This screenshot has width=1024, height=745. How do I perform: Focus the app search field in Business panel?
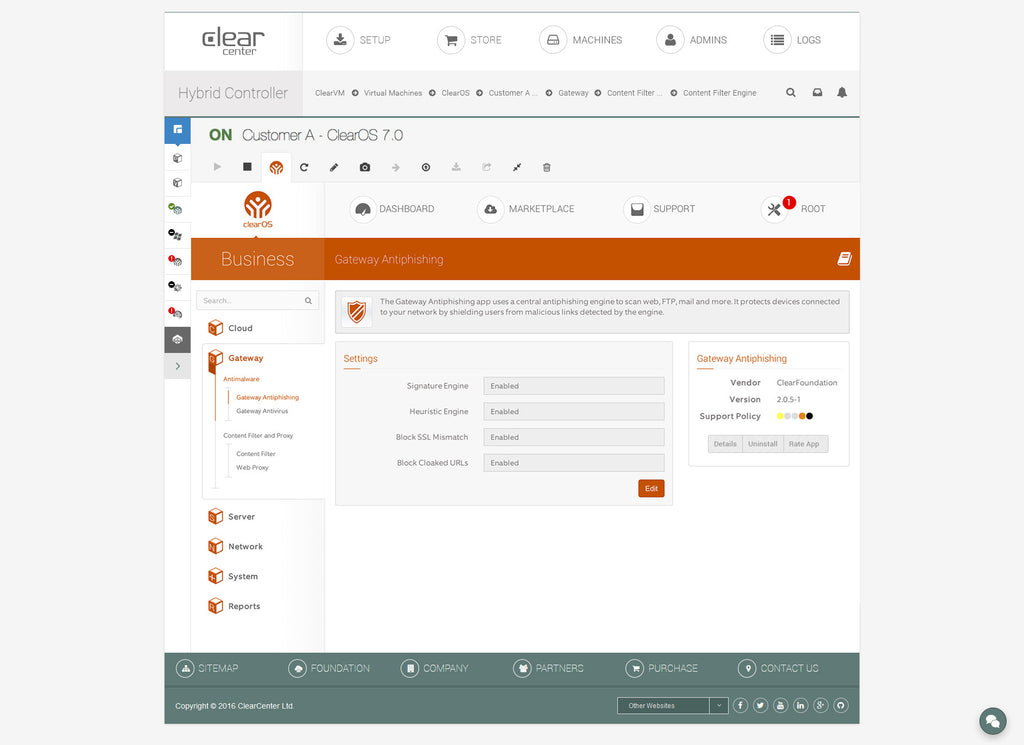point(257,300)
